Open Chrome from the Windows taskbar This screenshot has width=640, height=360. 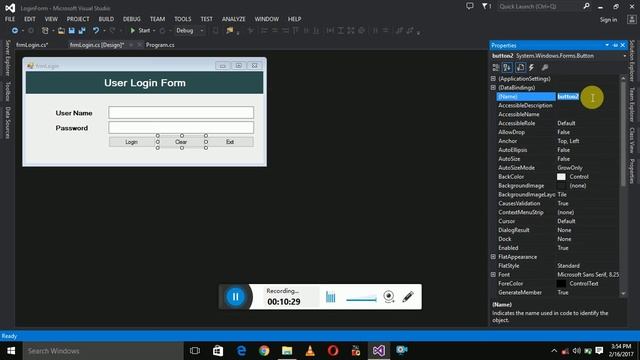(264, 351)
